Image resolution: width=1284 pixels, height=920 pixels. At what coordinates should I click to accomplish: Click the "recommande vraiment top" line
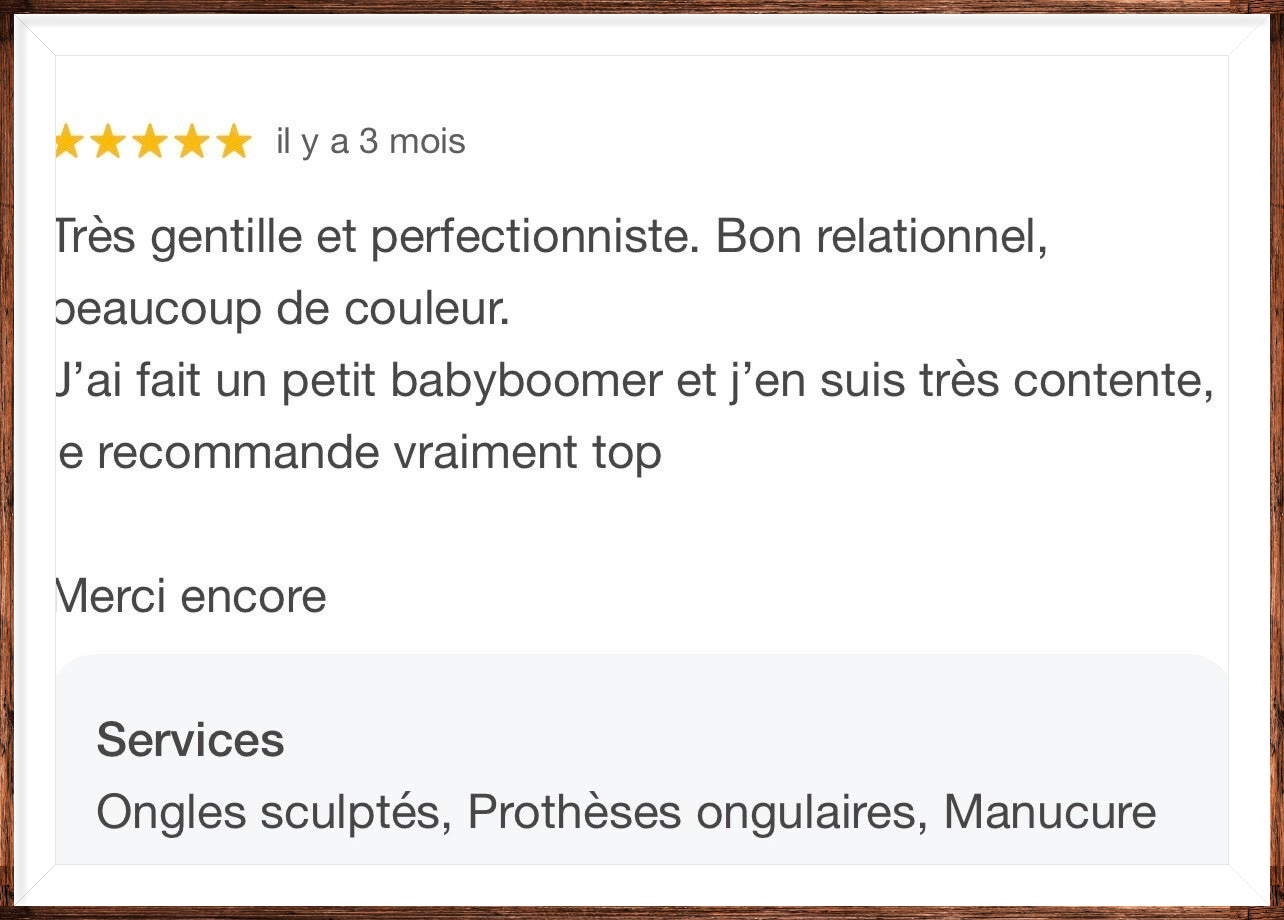(x=378, y=453)
